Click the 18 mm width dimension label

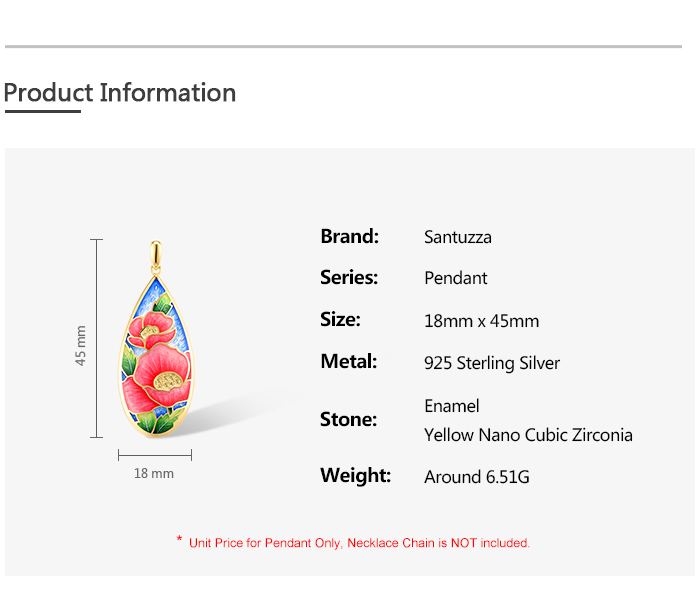coord(154,473)
